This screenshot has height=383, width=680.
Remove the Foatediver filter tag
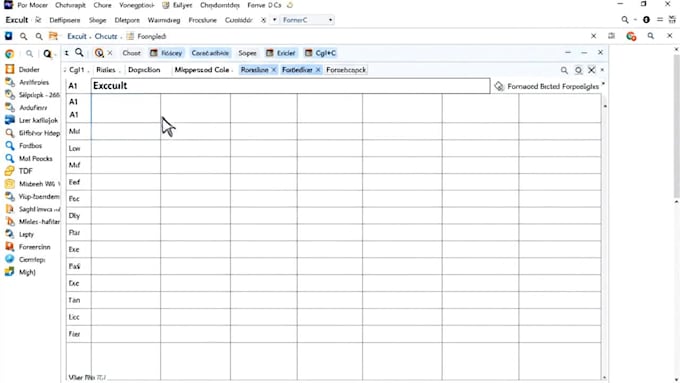coord(318,70)
